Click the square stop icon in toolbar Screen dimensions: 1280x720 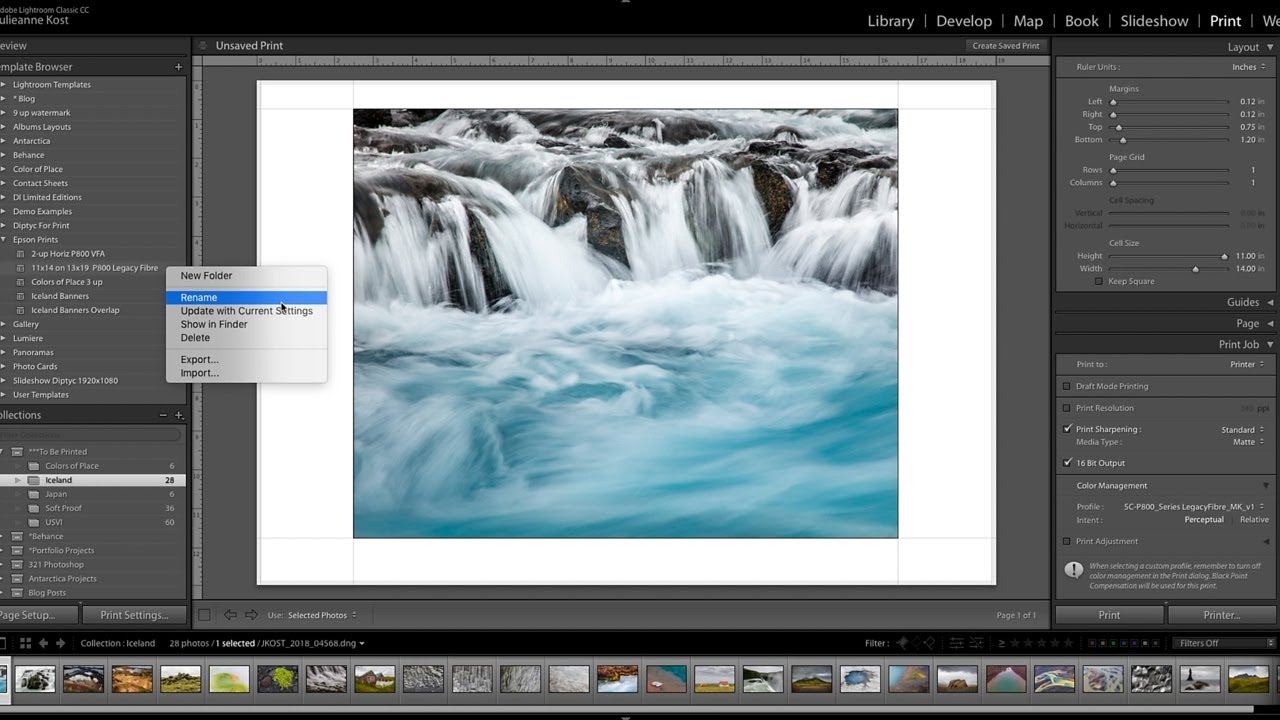pyautogui.click(x=204, y=615)
